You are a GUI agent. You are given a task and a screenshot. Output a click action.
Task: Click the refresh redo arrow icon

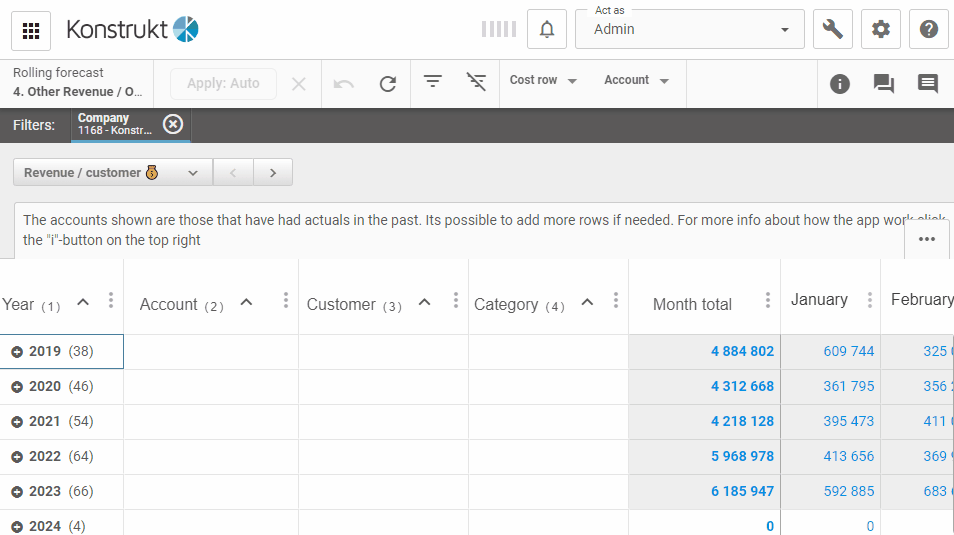point(388,84)
